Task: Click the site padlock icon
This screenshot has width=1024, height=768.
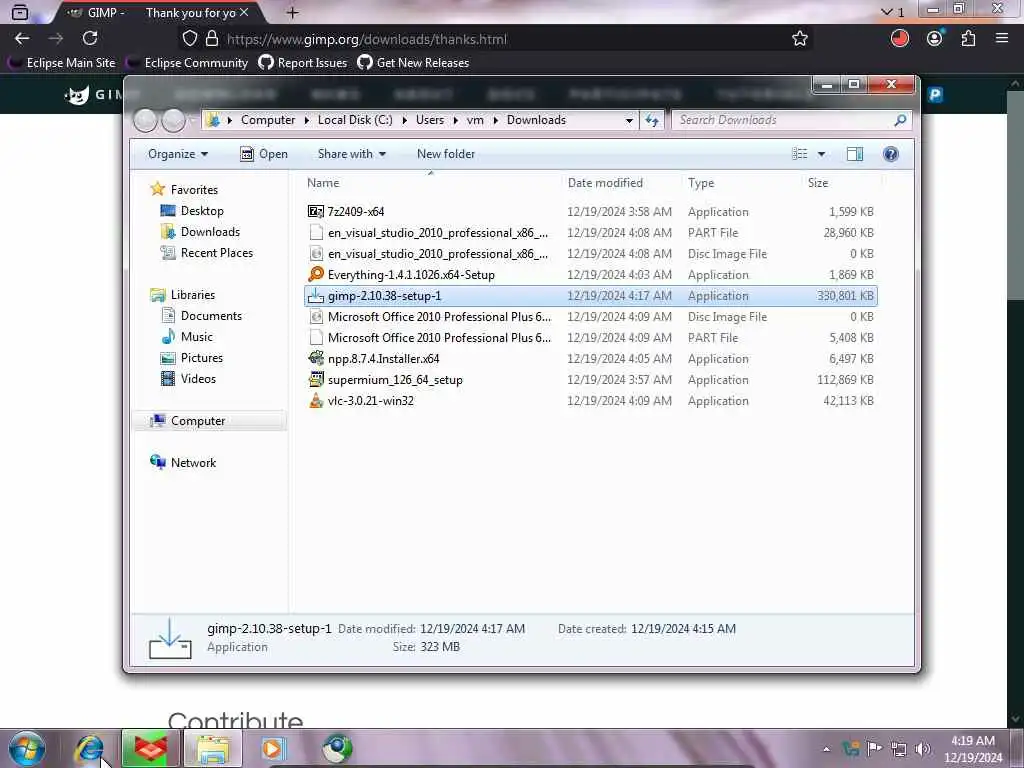Action: point(212,39)
